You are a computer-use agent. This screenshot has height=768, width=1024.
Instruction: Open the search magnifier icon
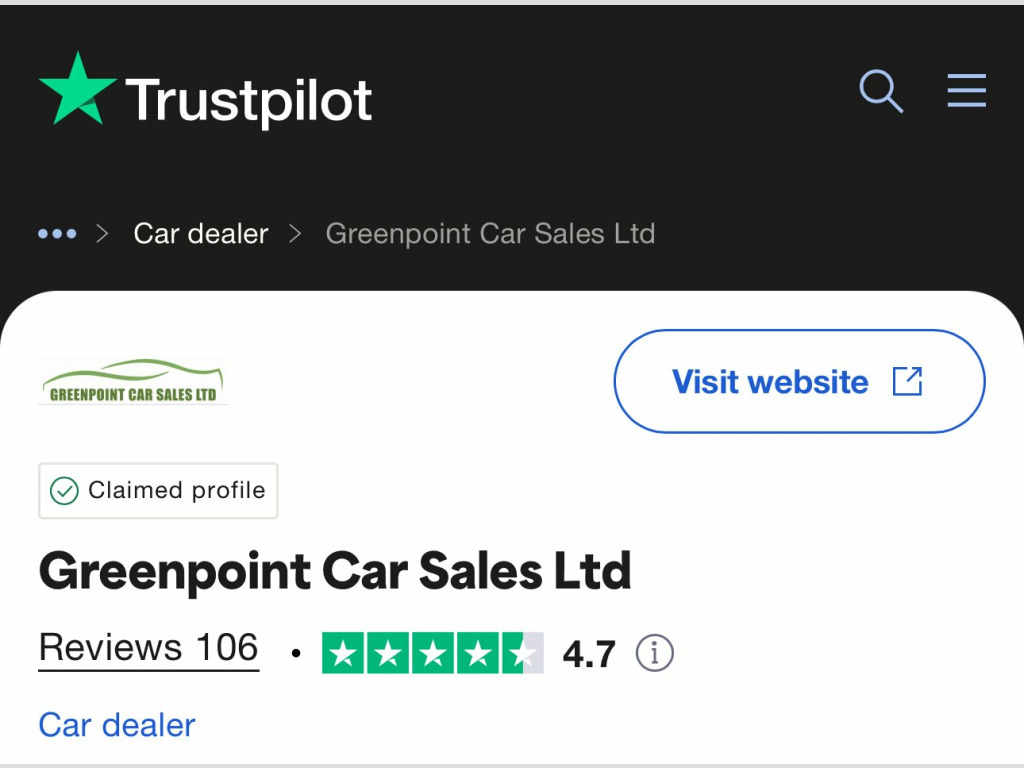[x=881, y=92]
